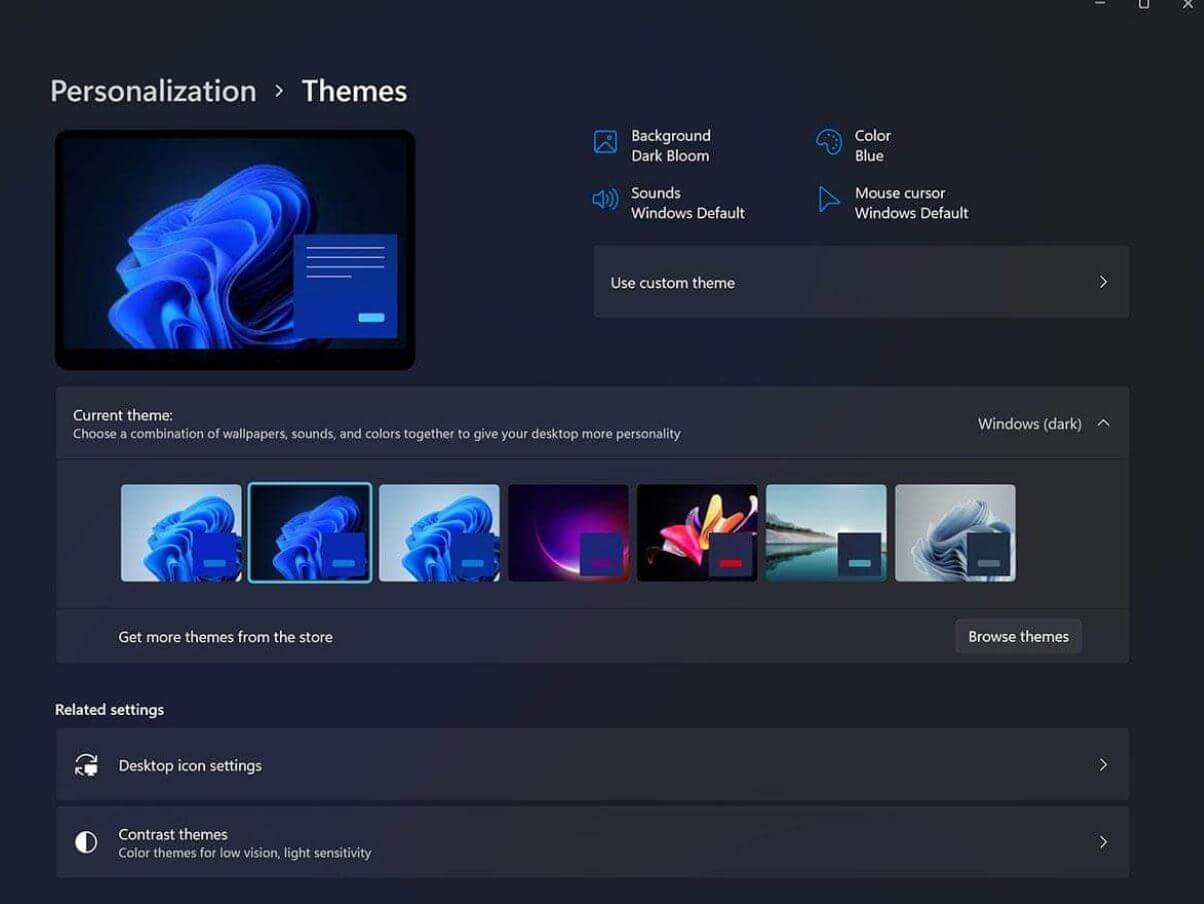Click the Desktop icon settings icon

point(86,765)
